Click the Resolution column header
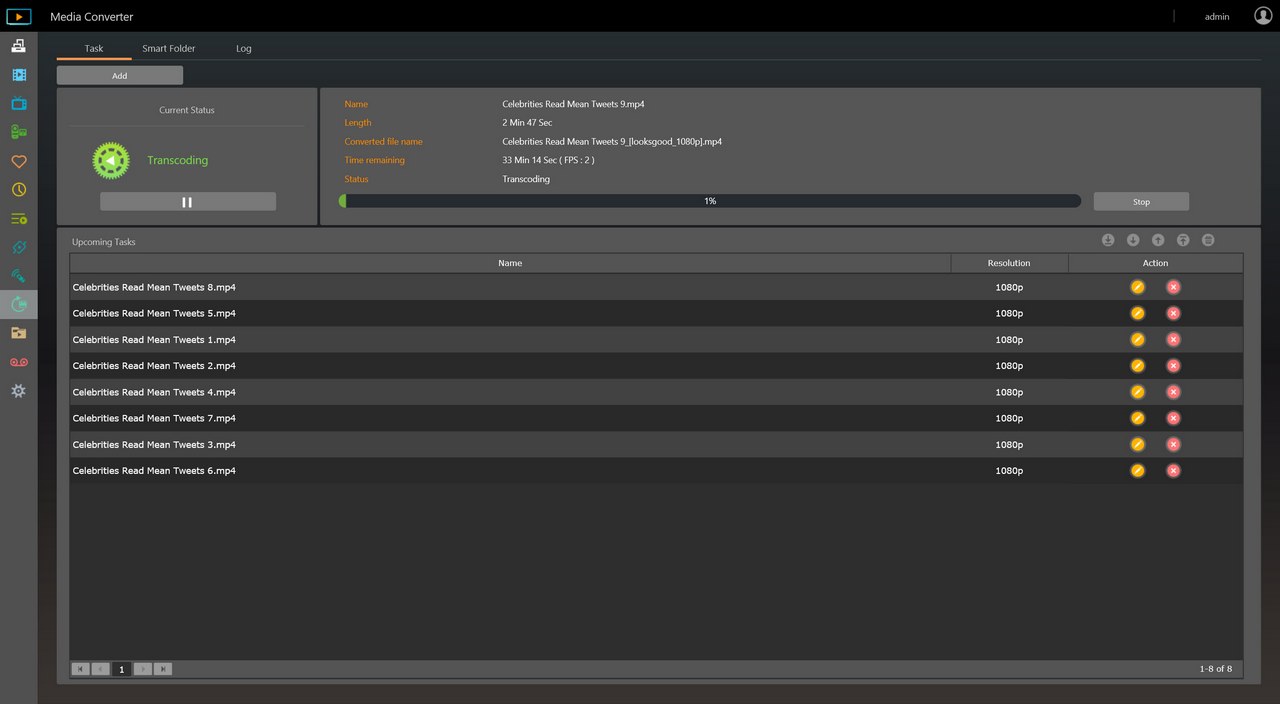The width and height of the screenshot is (1280, 704). 1009,263
